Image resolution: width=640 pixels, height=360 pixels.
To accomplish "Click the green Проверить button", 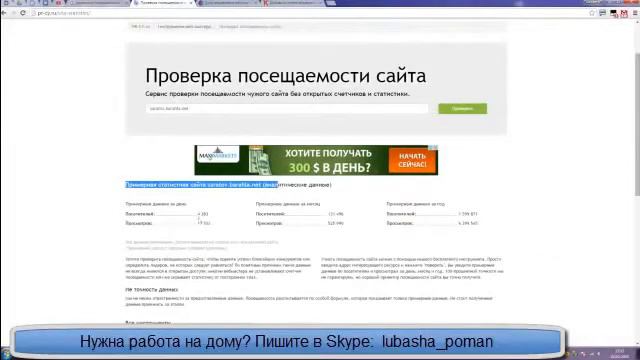I will click(x=462, y=109).
